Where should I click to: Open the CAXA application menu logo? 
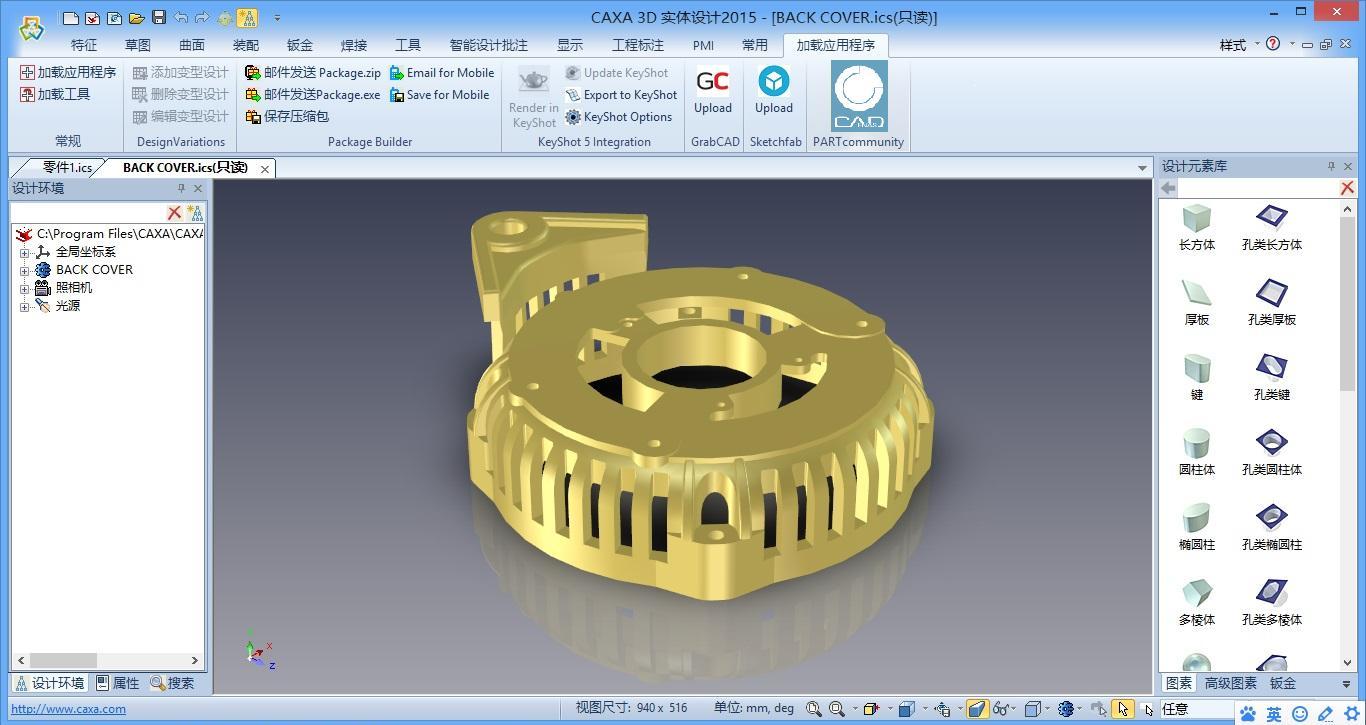31,28
